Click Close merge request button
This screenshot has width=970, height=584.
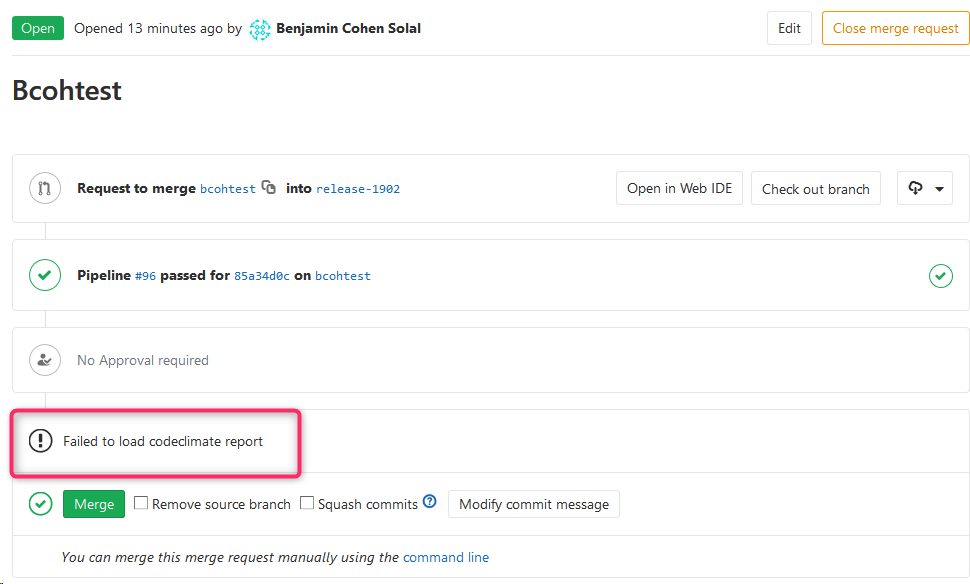tap(895, 28)
